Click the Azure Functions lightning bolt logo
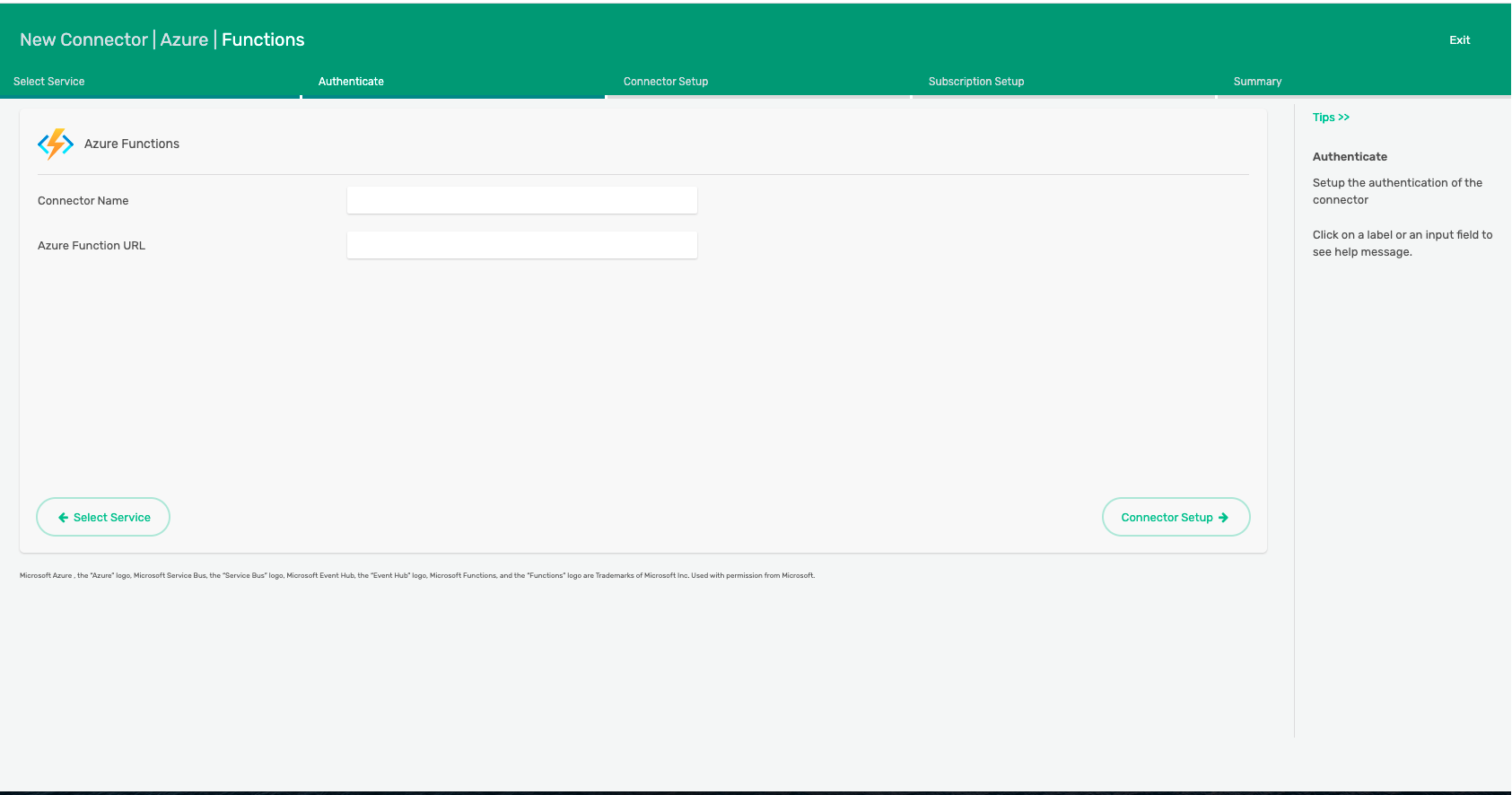 (56, 144)
